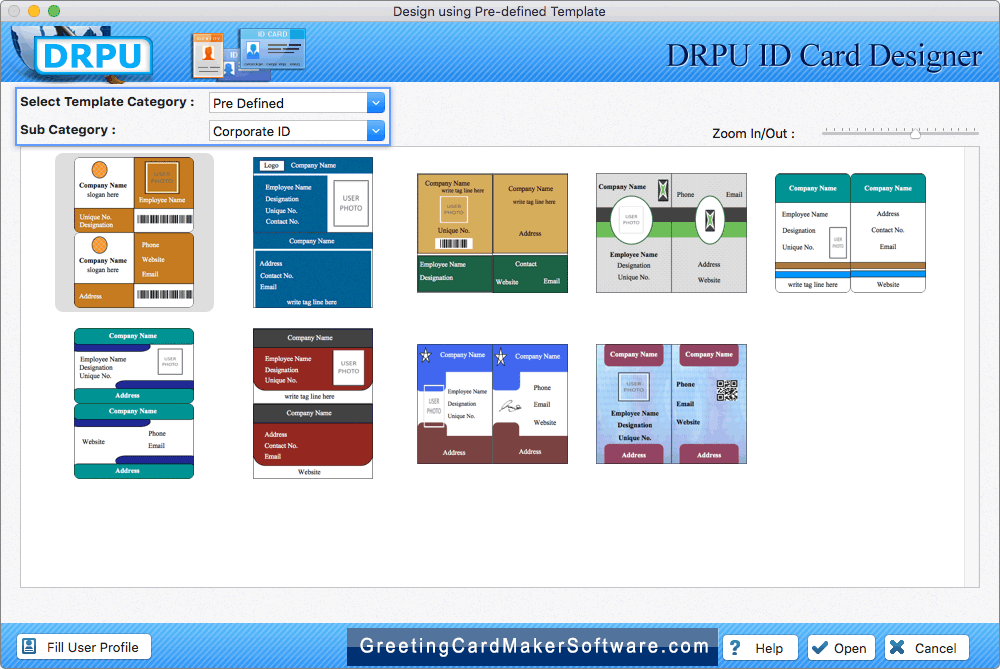Pick the dark red and gray template
This screenshot has width=1000, height=669.
tap(312, 404)
